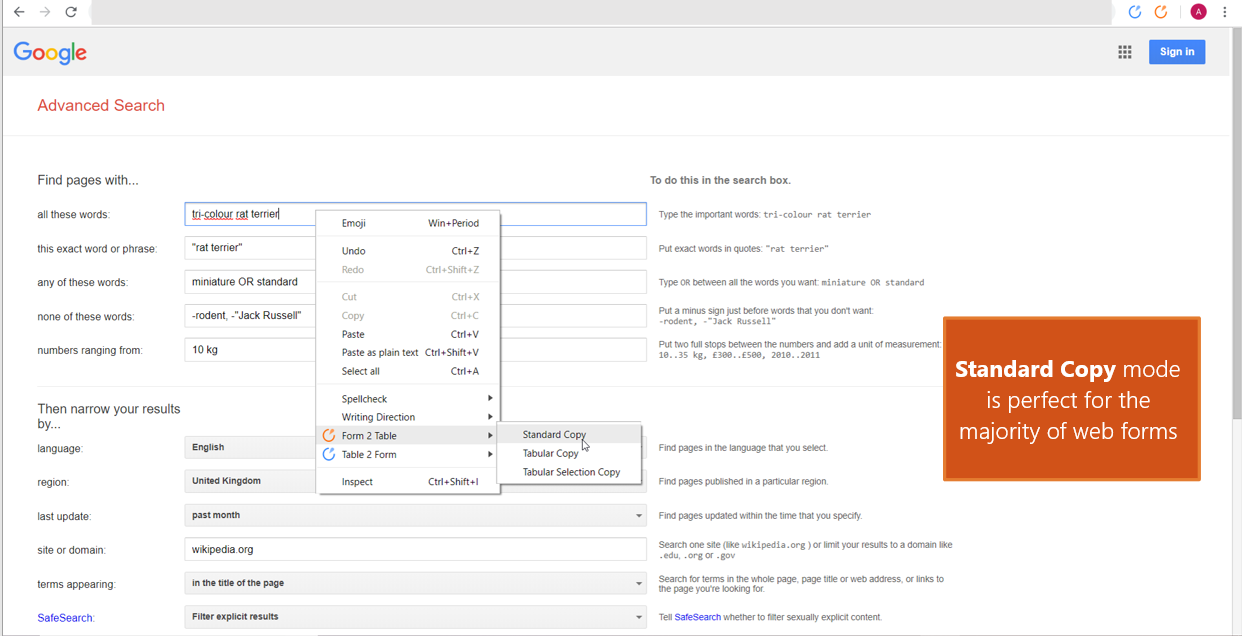
Task: Click the browser back arrow
Action: pyautogui.click(x=19, y=12)
